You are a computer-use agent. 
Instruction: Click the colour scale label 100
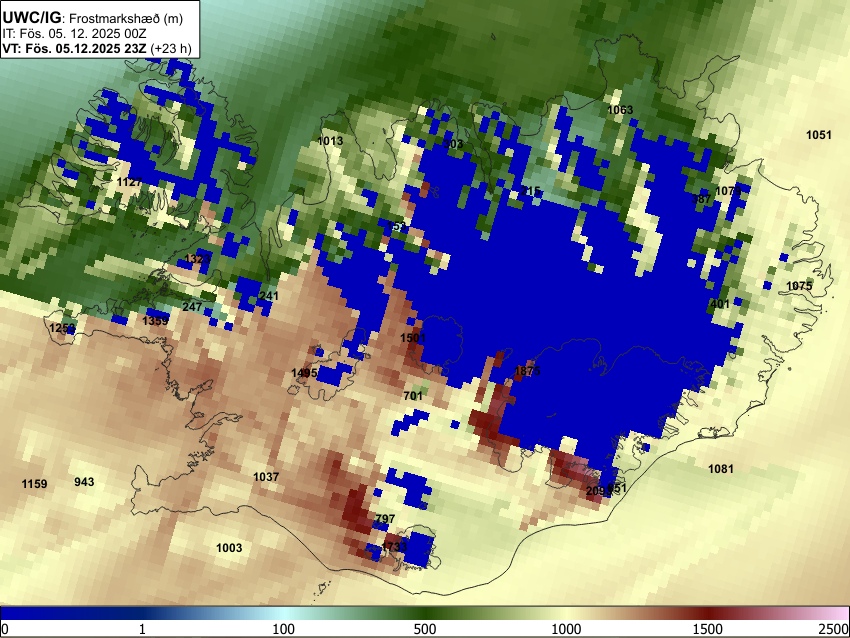[x=284, y=629]
